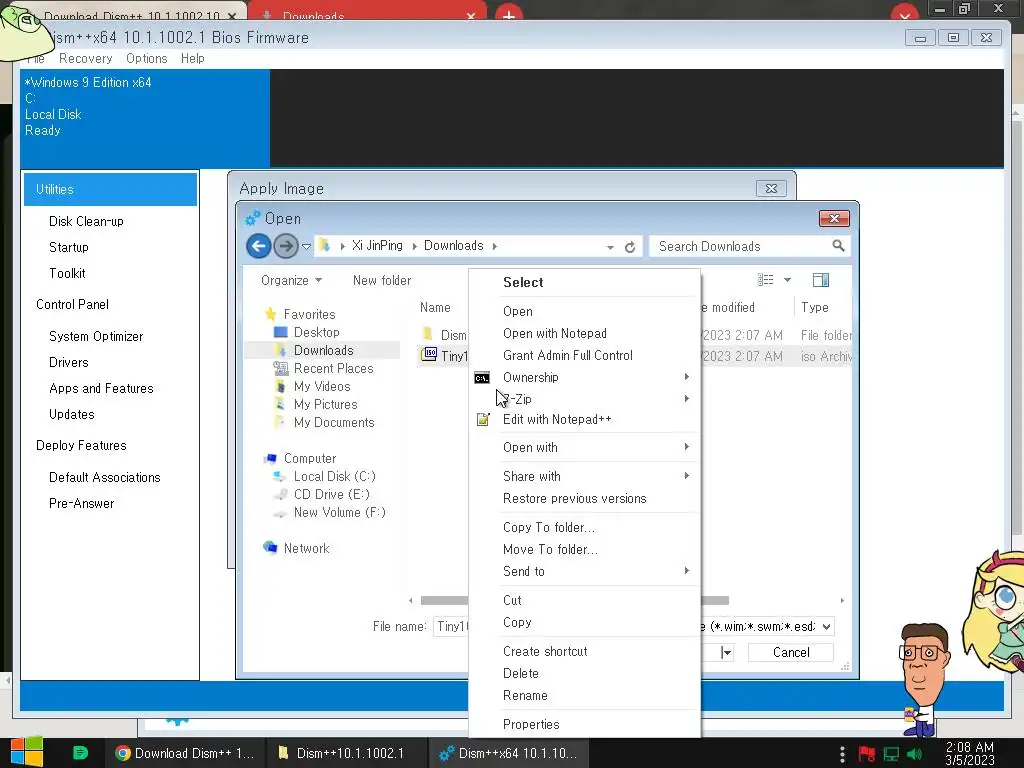Close the Apply Image dialog

771,189
